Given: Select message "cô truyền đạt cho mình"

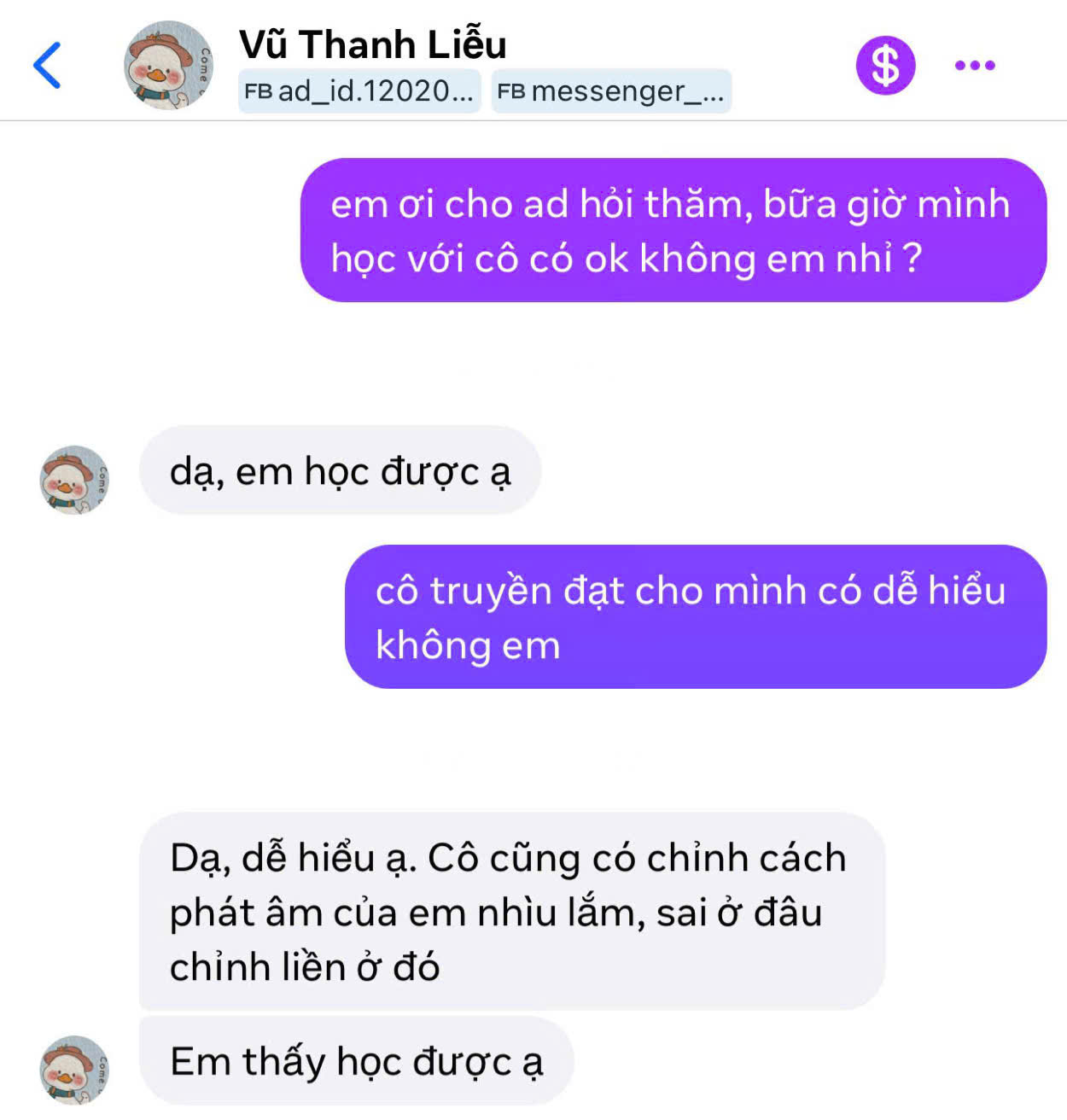Looking at the screenshot, I should click(696, 617).
